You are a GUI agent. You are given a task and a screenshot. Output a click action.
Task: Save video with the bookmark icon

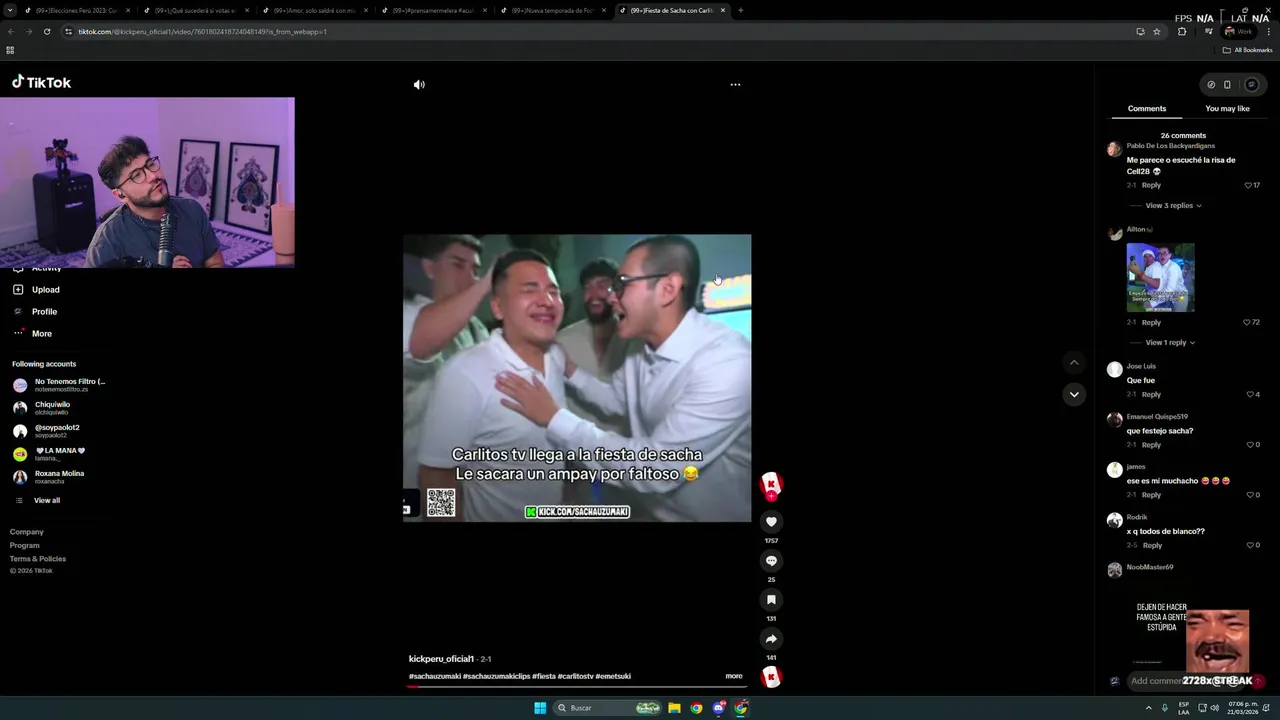[x=771, y=600]
